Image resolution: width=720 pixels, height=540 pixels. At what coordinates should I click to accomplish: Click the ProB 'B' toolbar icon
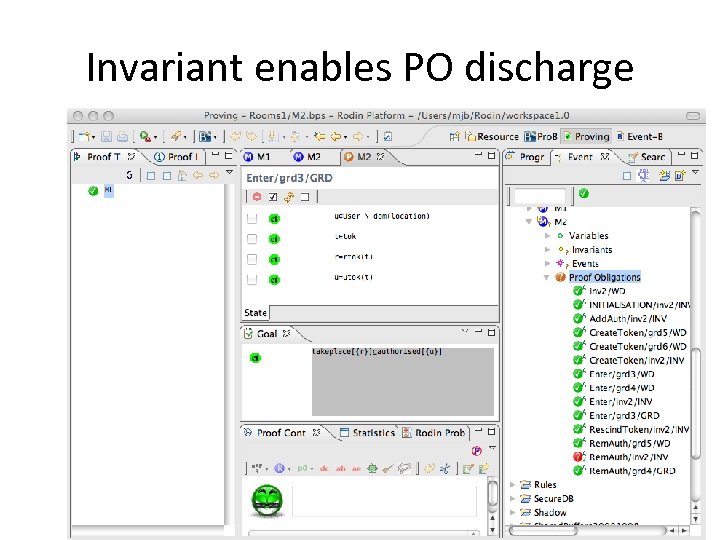tap(205, 136)
